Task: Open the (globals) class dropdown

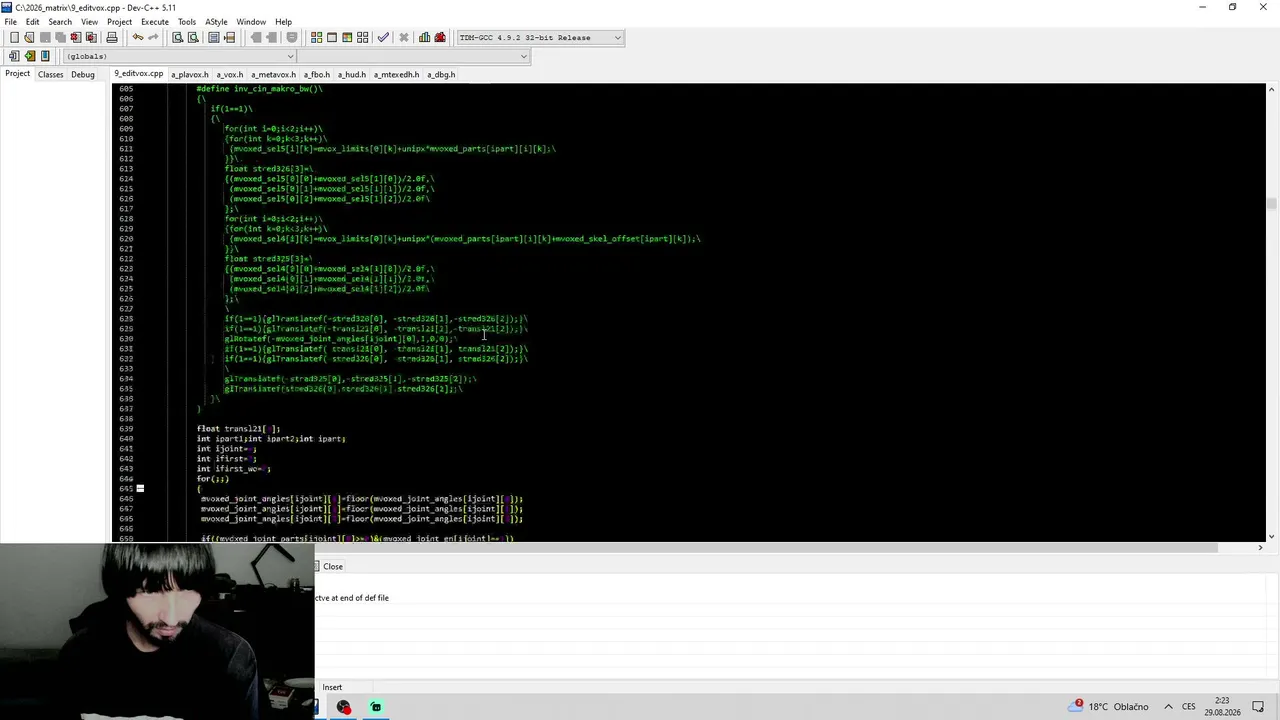Action: point(179,56)
